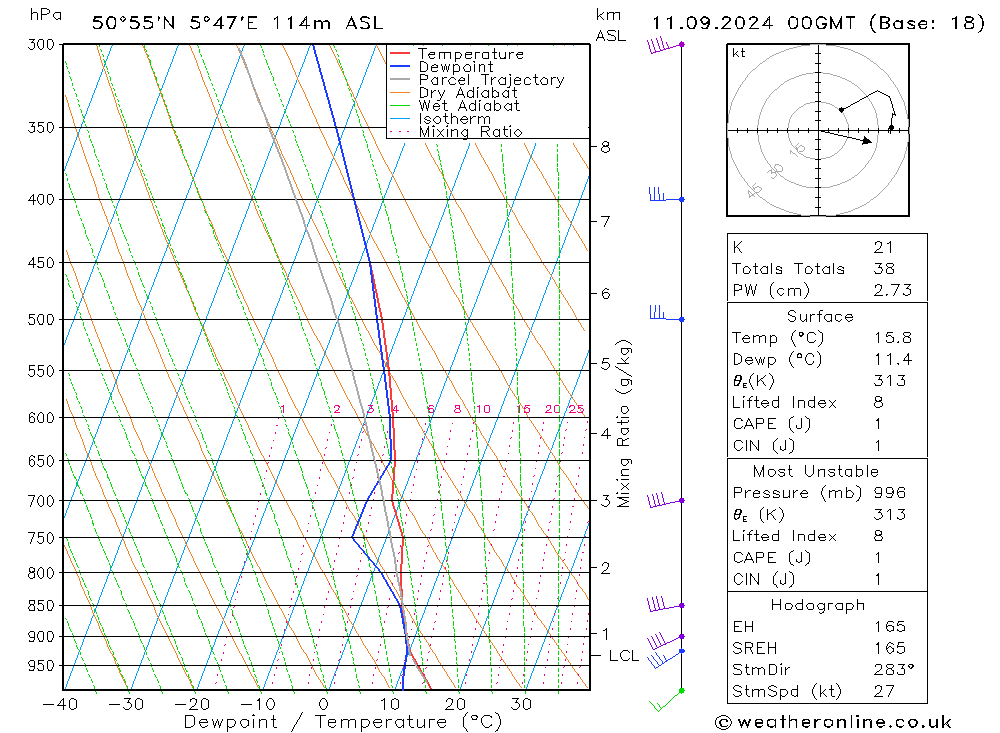This screenshot has width=1000, height=733.
Task: Click the LCL marker label
Action: [623, 656]
